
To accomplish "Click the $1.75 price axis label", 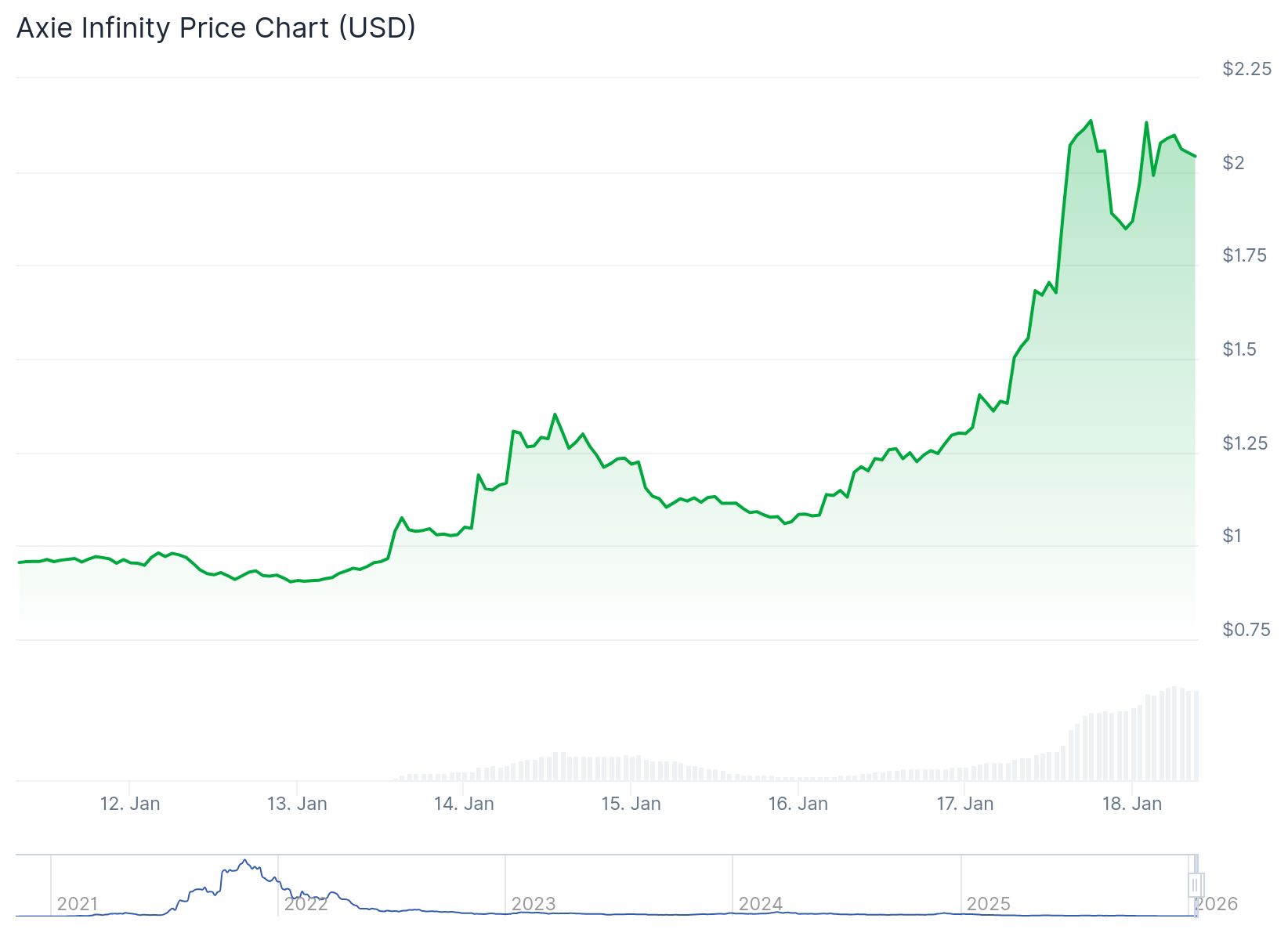I will click(x=1244, y=255).
